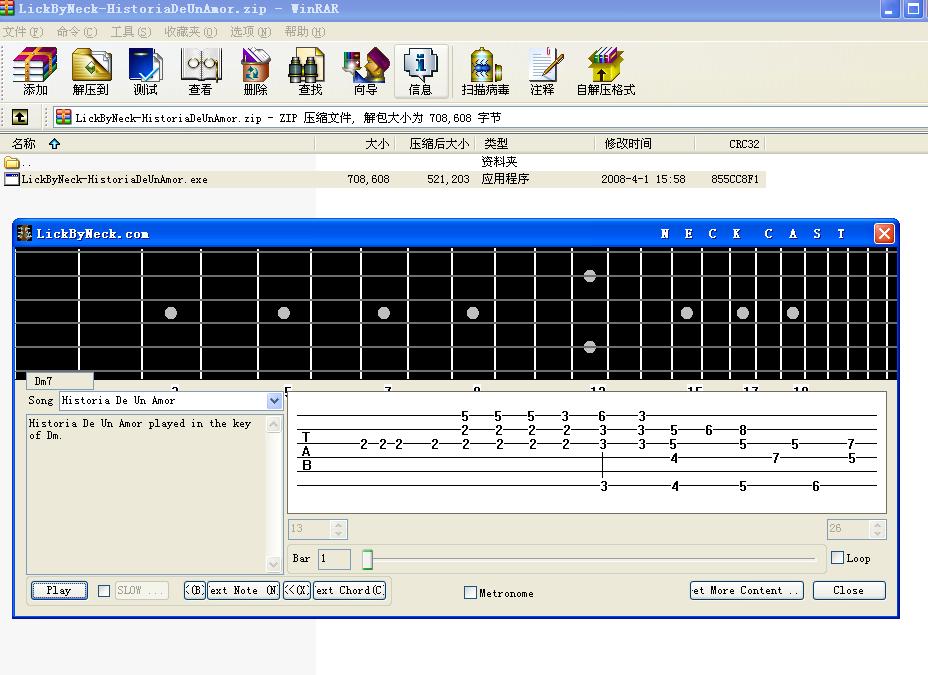
Task: Select the file name LickByNeck-HistoriaDeUnAmor.exe
Action: point(115,179)
